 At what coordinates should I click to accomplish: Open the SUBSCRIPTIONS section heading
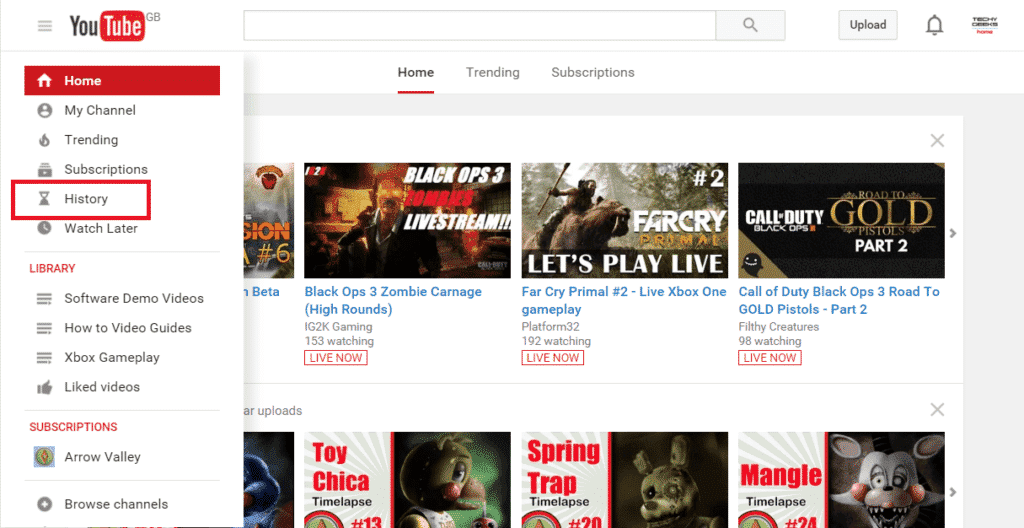pos(73,427)
